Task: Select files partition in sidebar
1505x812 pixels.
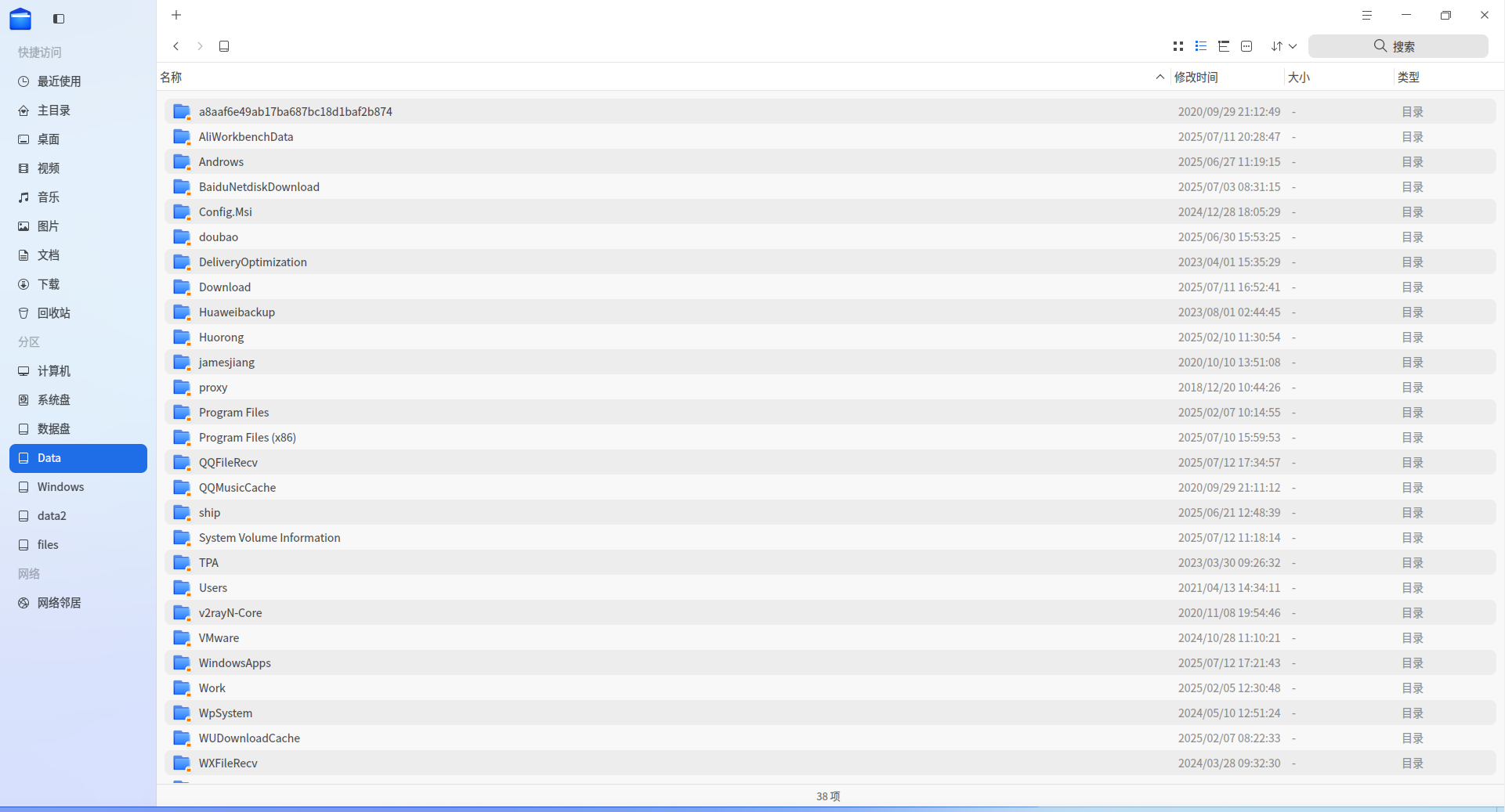Action: tap(78, 545)
